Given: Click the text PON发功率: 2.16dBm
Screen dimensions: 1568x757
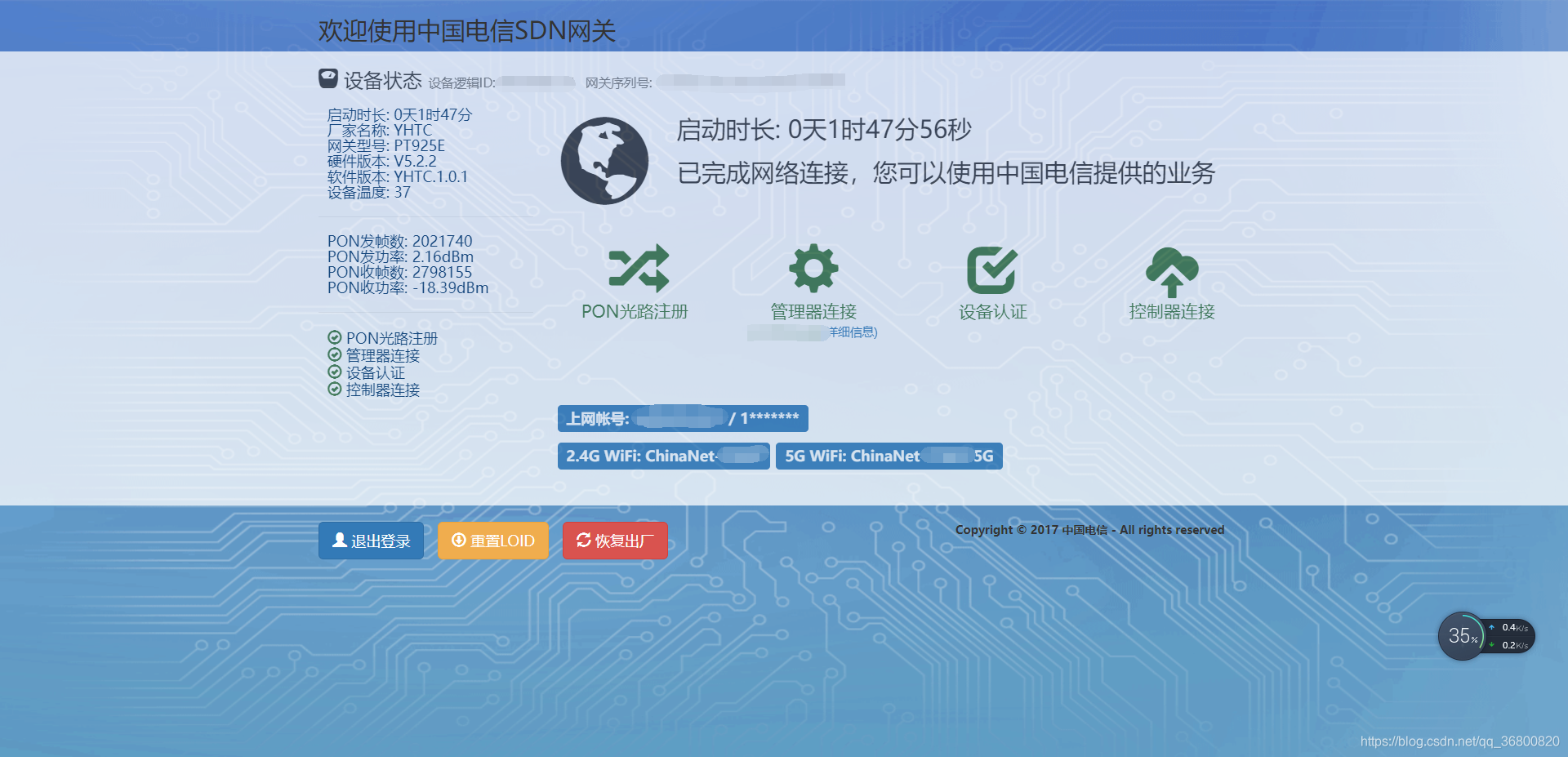Looking at the screenshot, I should [401, 256].
